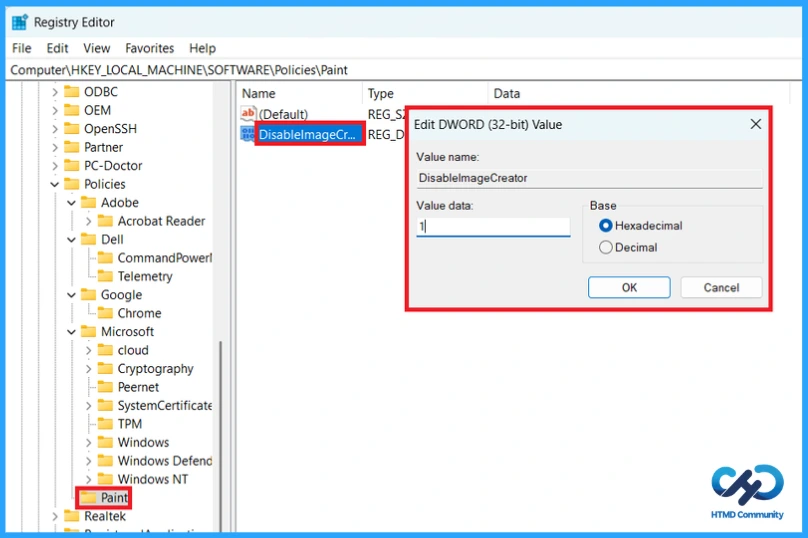Click the (Default) string value icon

(248, 114)
